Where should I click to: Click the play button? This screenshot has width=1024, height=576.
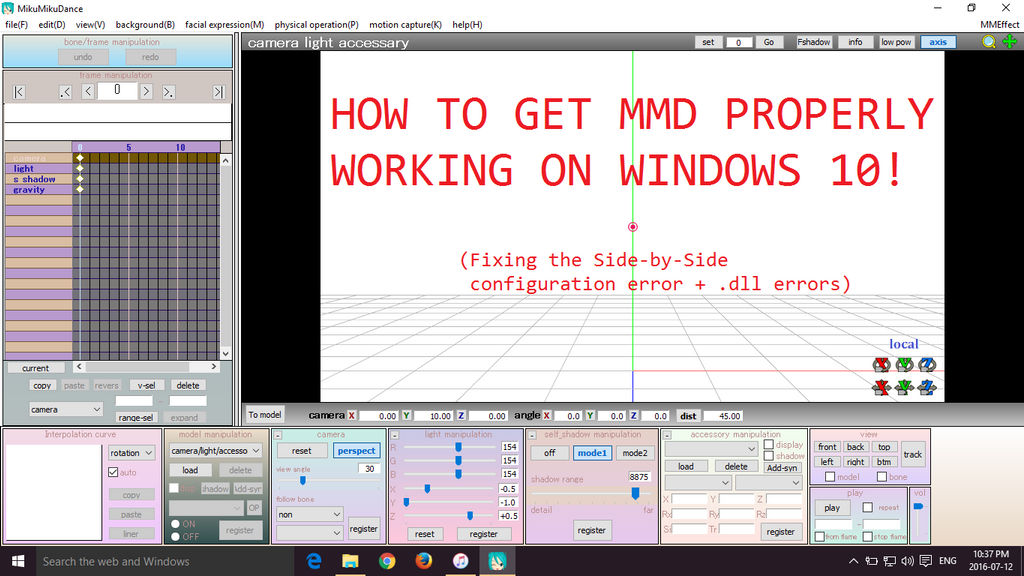[832, 507]
